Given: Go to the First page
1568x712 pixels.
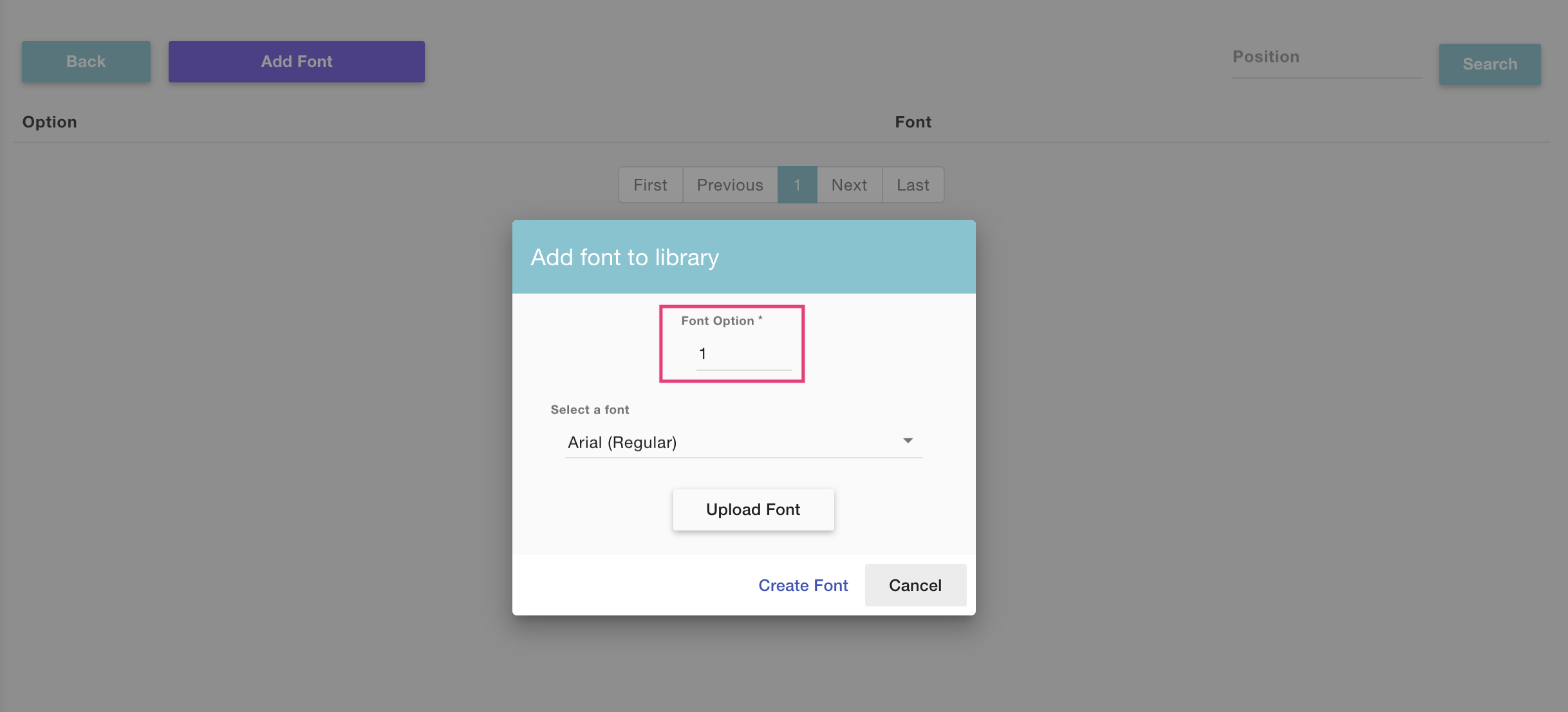Looking at the screenshot, I should coord(650,185).
